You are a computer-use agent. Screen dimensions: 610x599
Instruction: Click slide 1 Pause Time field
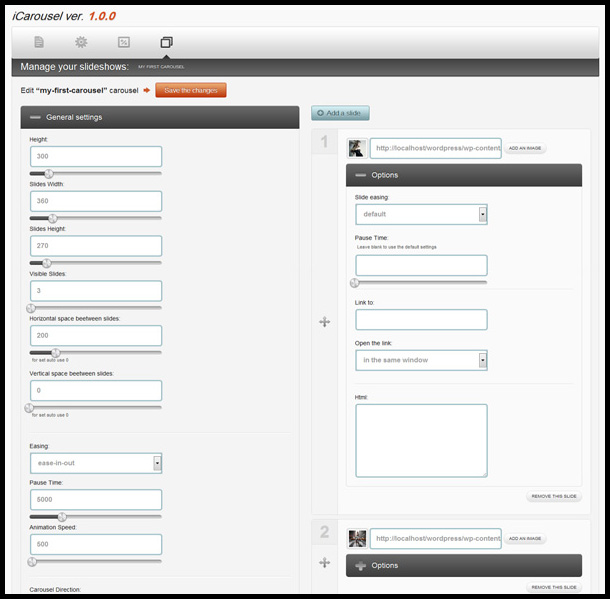point(421,265)
